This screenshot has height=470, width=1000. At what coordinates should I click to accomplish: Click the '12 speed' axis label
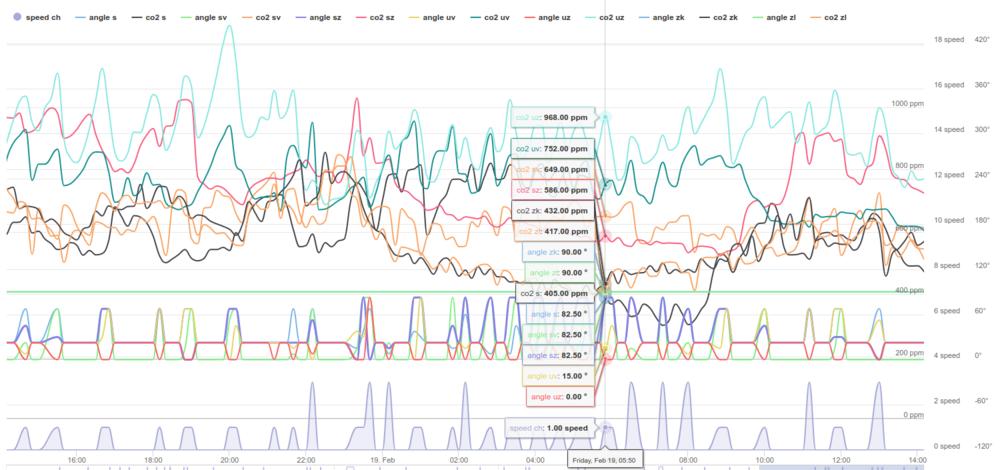[x=949, y=175]
